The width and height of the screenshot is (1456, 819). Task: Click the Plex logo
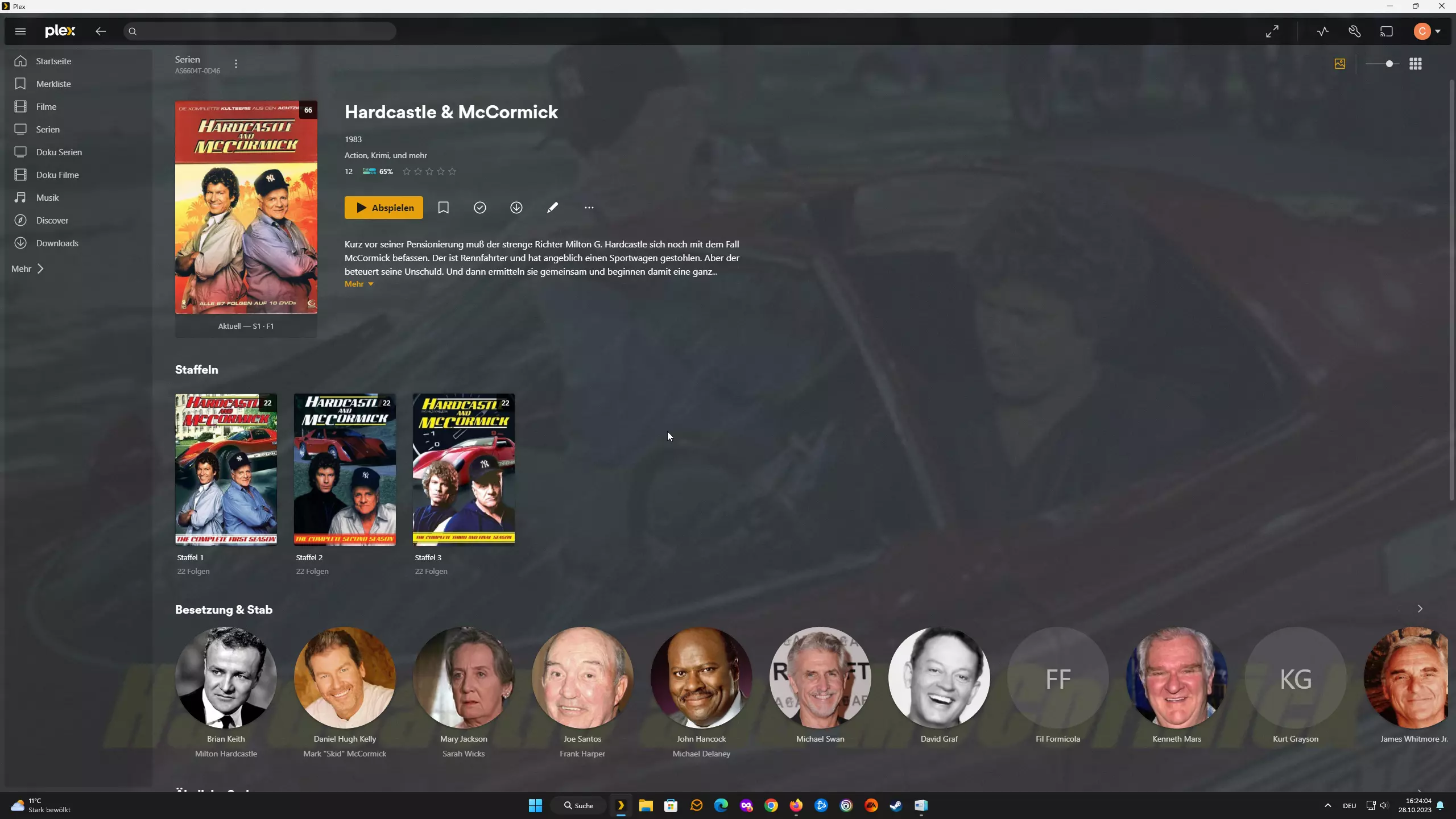[60, 31]
